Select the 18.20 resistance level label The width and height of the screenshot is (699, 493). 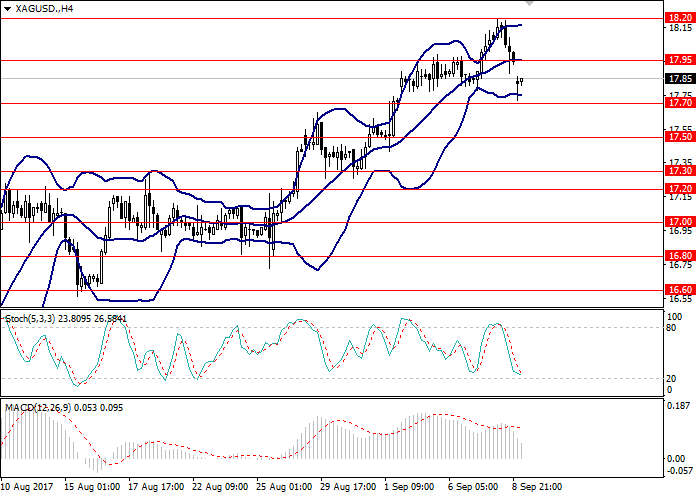pyautogui.click(x=681, y=18)
